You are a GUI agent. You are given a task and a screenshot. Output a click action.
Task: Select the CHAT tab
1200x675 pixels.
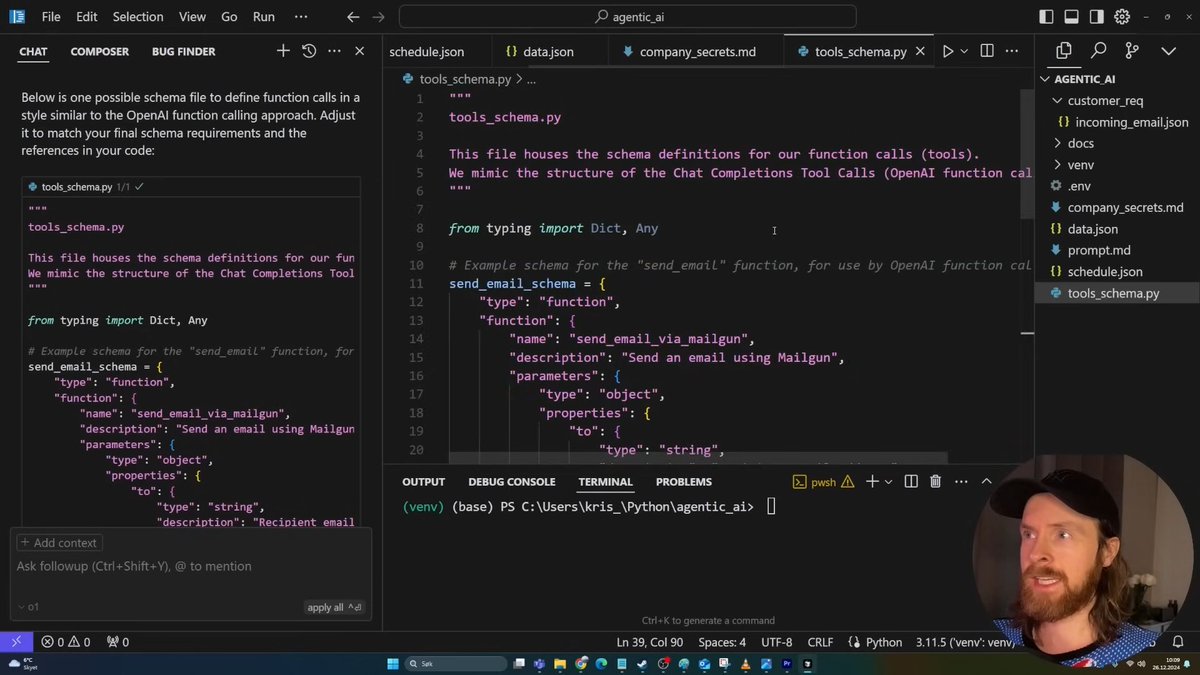tap(33, 51)
